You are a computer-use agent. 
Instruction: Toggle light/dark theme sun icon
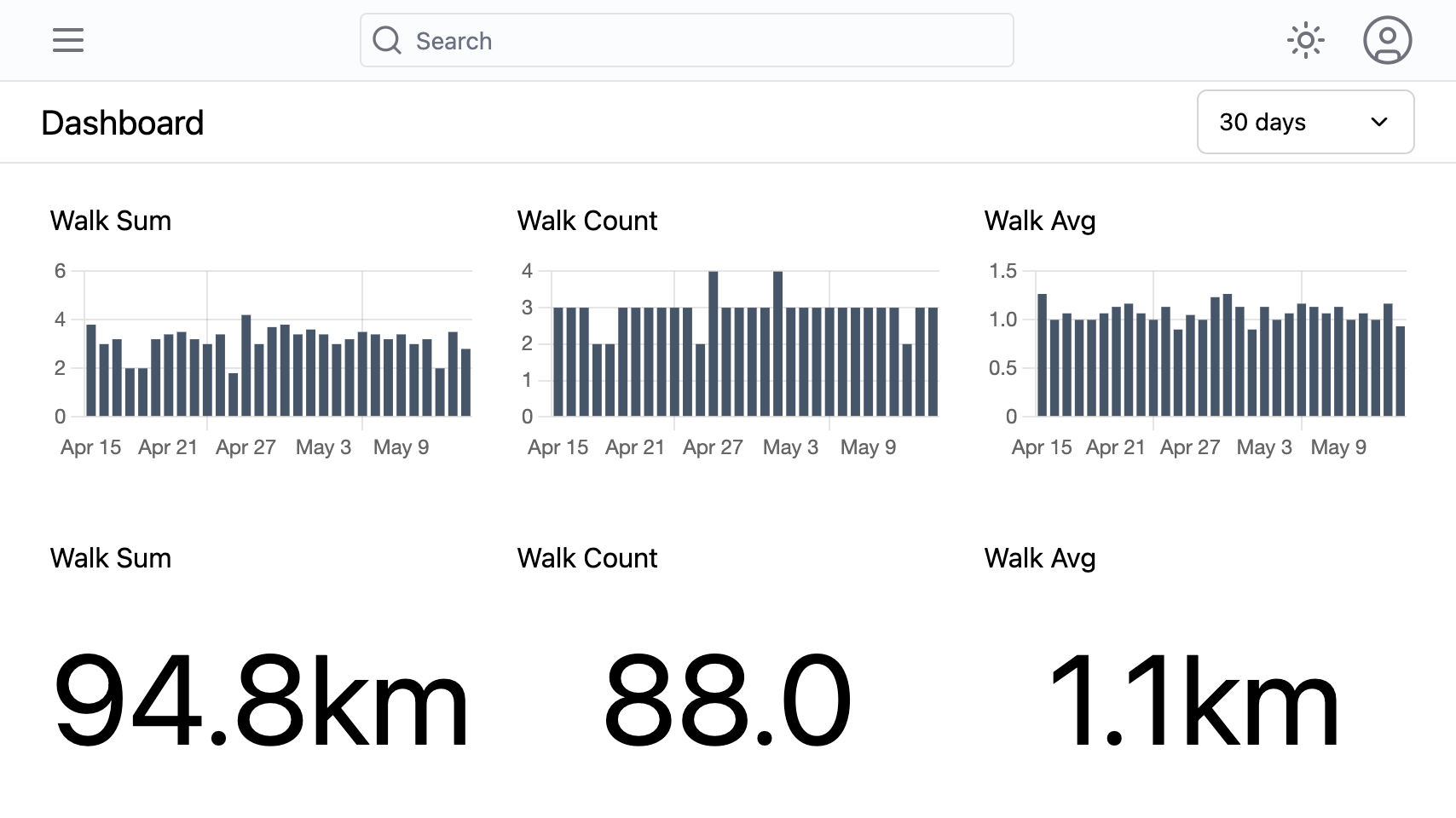1305,40
